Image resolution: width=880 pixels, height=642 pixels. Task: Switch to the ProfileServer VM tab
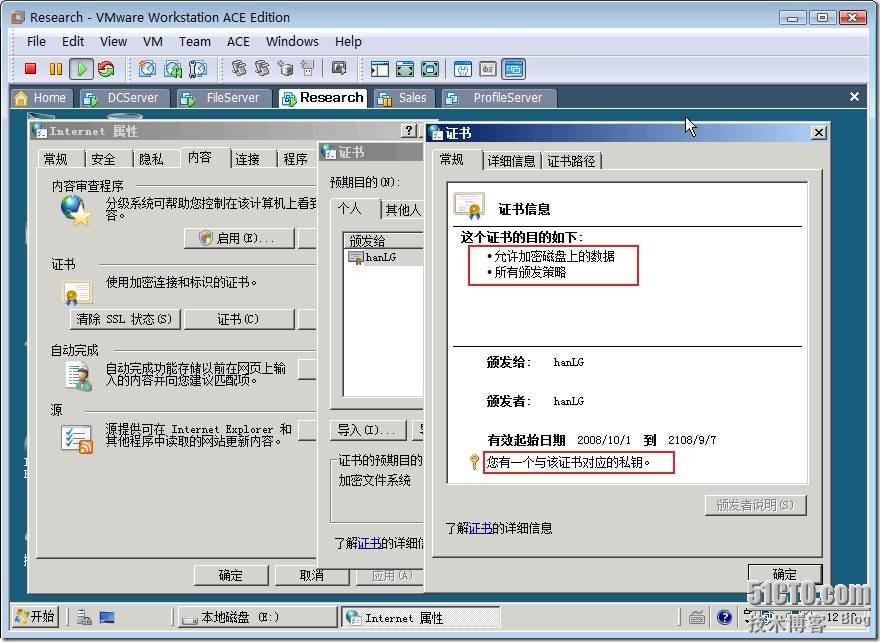[499, 98]
